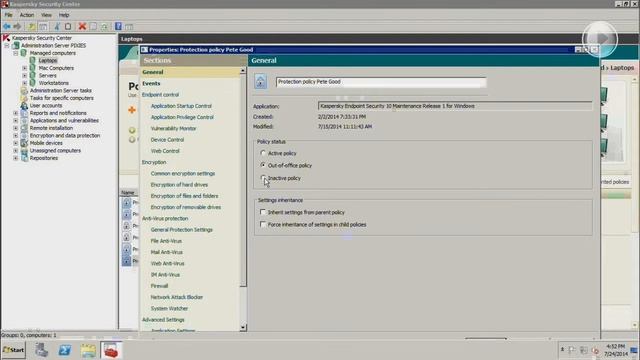
Task: Open Windows Explorer from the taskbar
Action: click(x=88, y=350)
